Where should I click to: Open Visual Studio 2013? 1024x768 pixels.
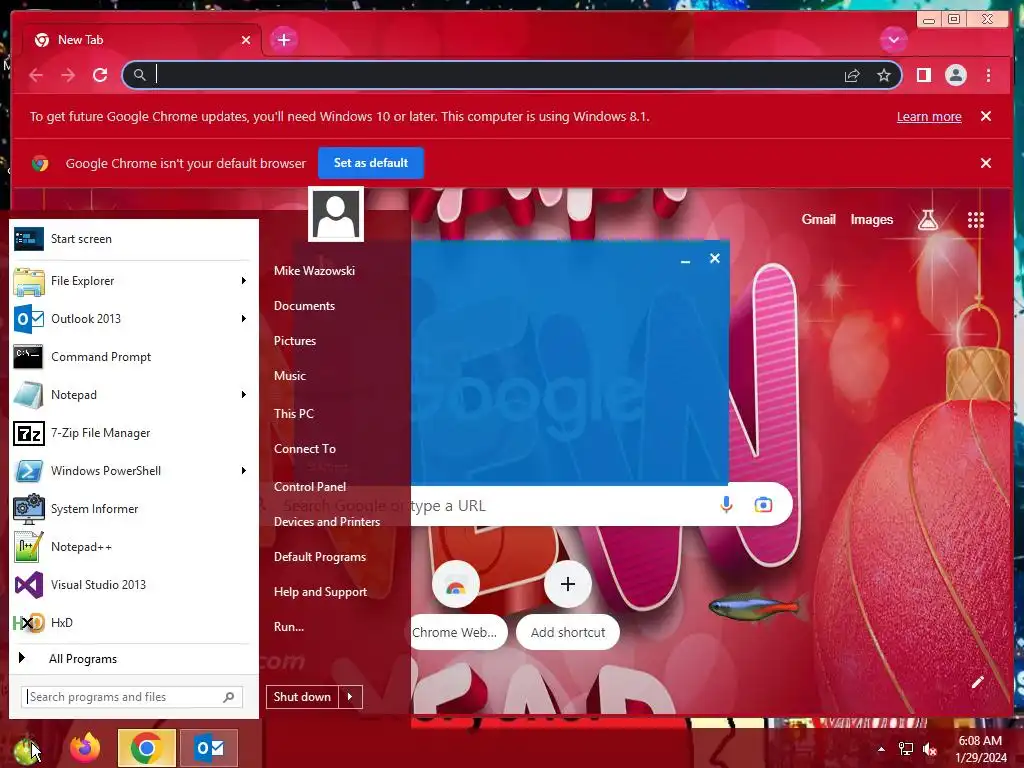point(133,584)
